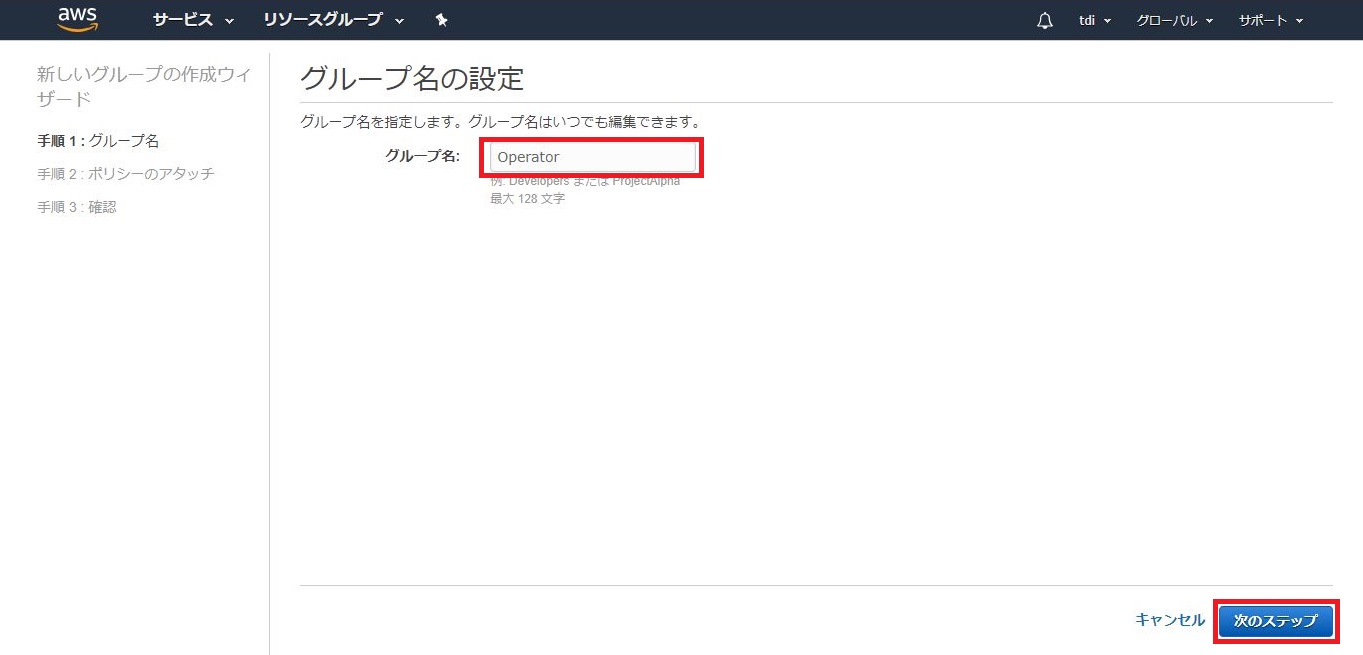The width and height of the screenshot is (1363, 655).
Task: Open the tdi account dropdown
Action: coord(1095,21)
